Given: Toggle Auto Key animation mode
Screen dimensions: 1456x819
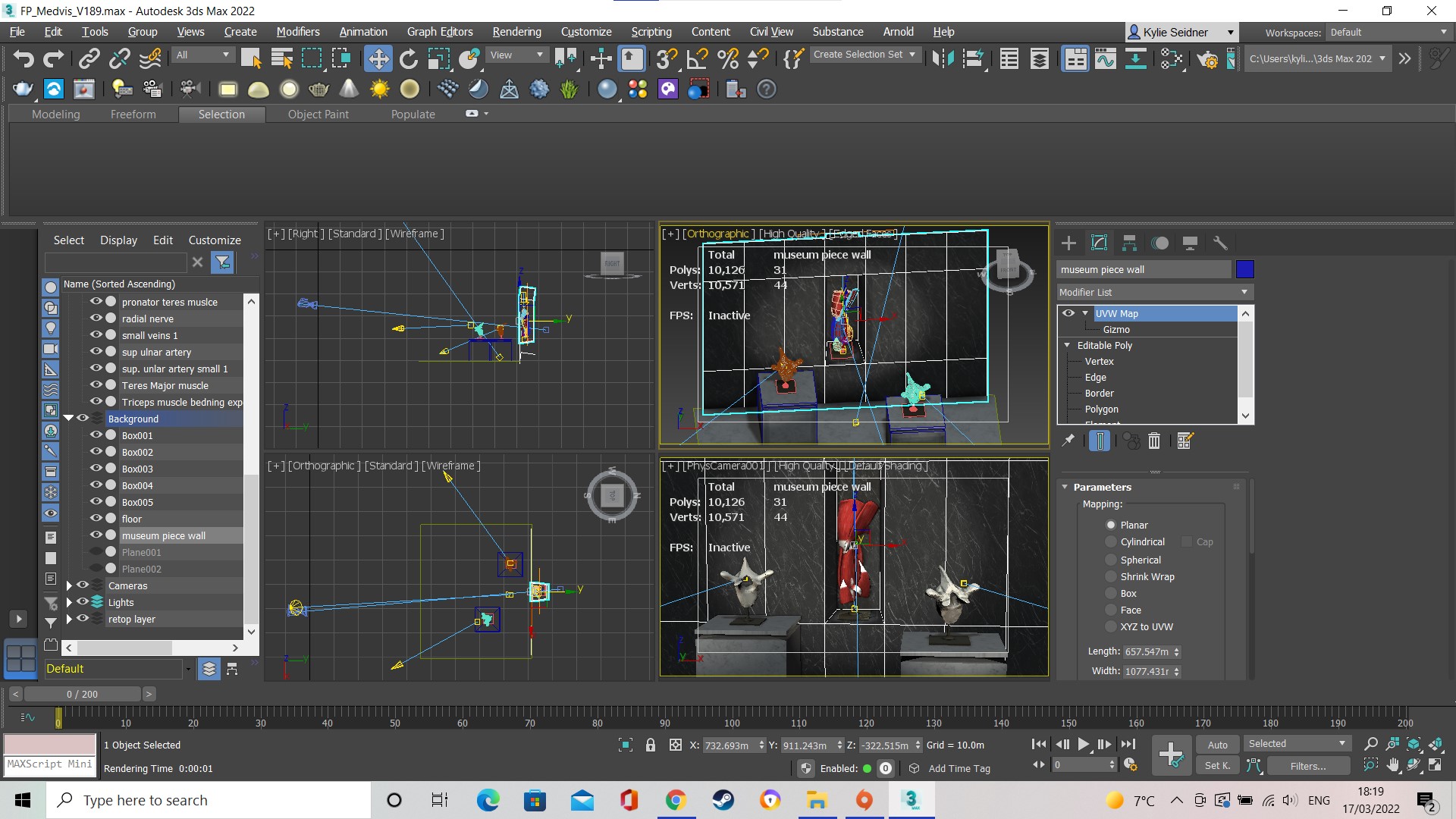Looking at the screenshot, I should point(1217,744).
